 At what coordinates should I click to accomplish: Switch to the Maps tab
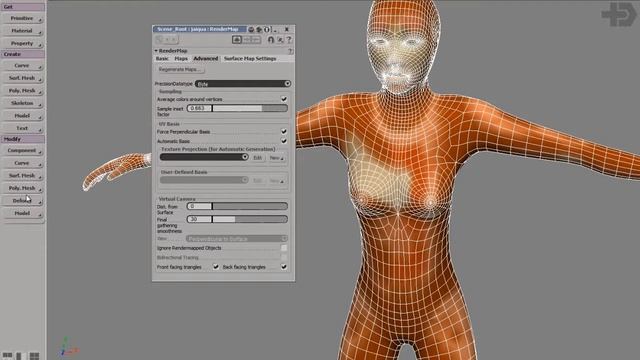181,59
